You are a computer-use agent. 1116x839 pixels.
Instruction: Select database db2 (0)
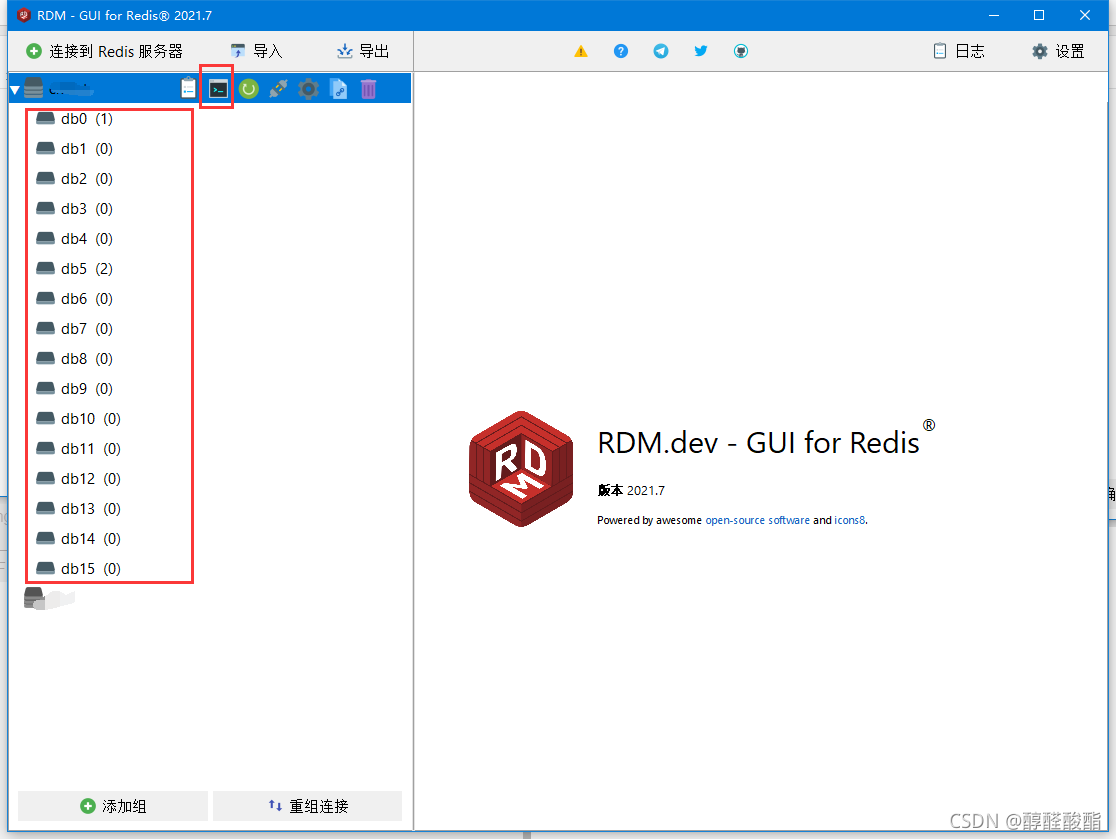pyautogui.click(x=74, y=179)
